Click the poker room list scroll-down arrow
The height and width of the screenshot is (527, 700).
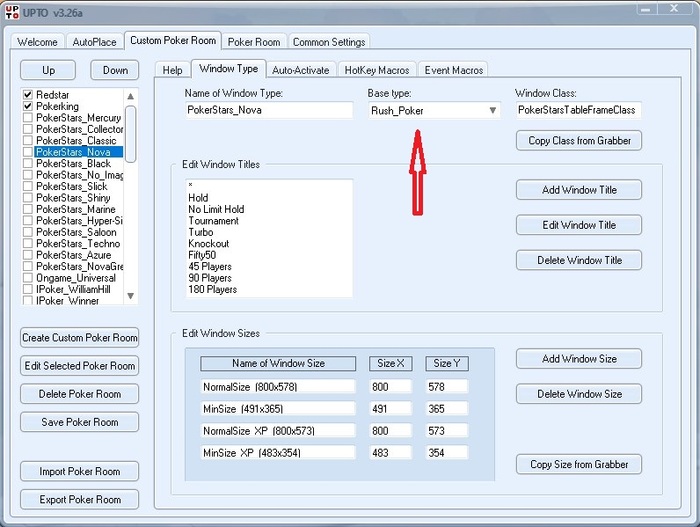(x=130, y=296)
